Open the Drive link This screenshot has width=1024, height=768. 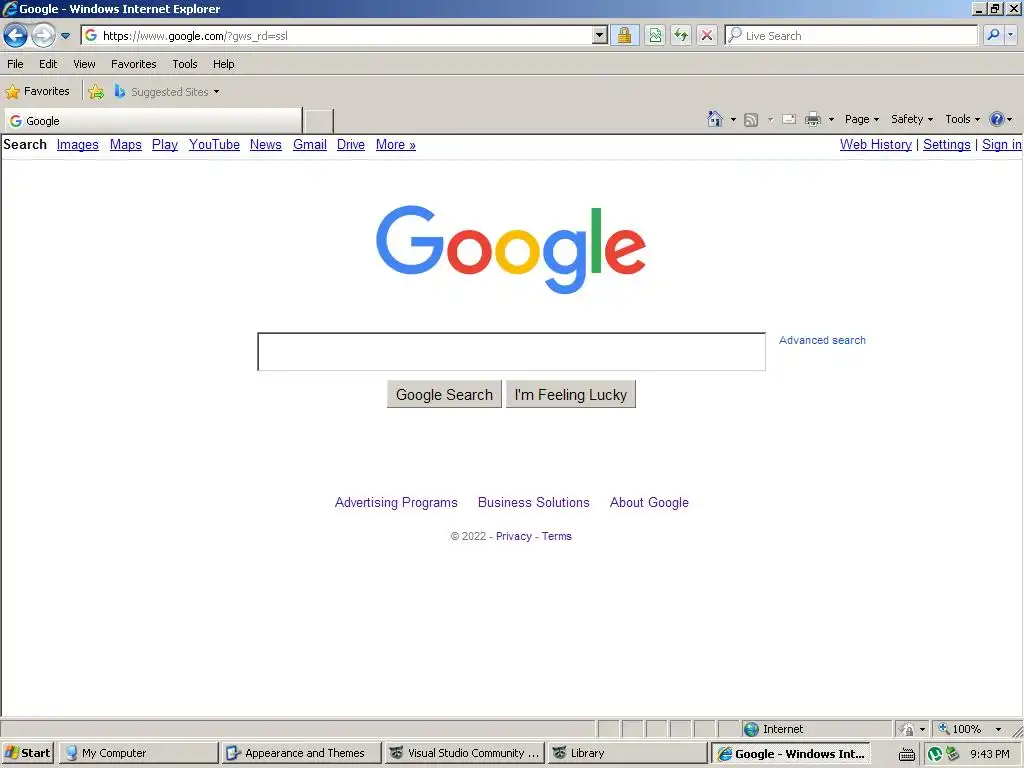pyautogui.click(x=351, y=144)
